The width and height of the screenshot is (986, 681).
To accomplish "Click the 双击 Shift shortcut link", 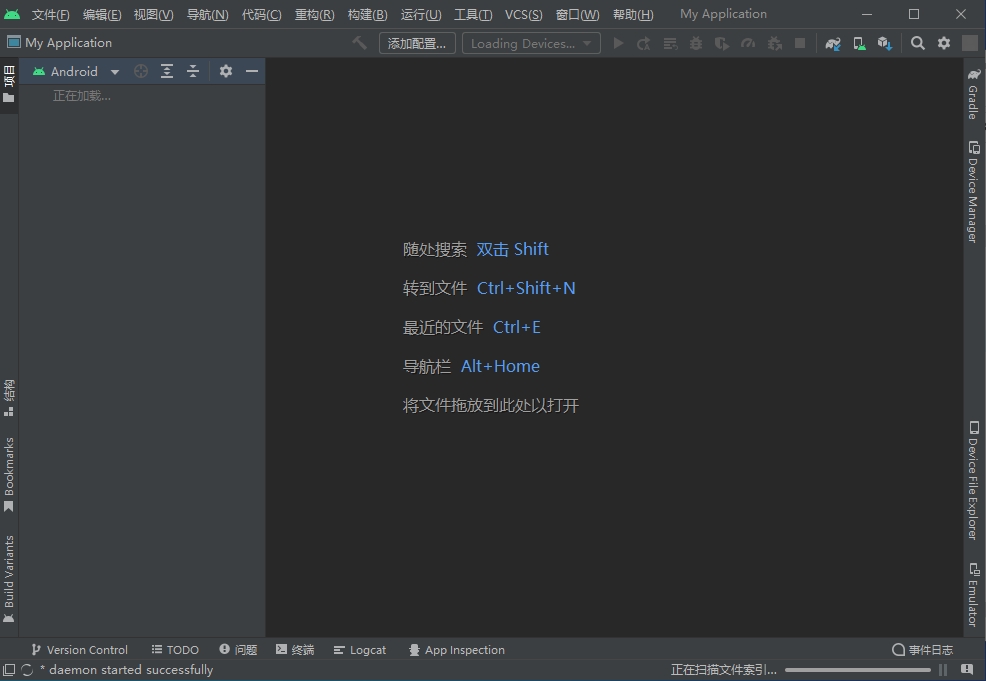I will [x=512, y=249].
